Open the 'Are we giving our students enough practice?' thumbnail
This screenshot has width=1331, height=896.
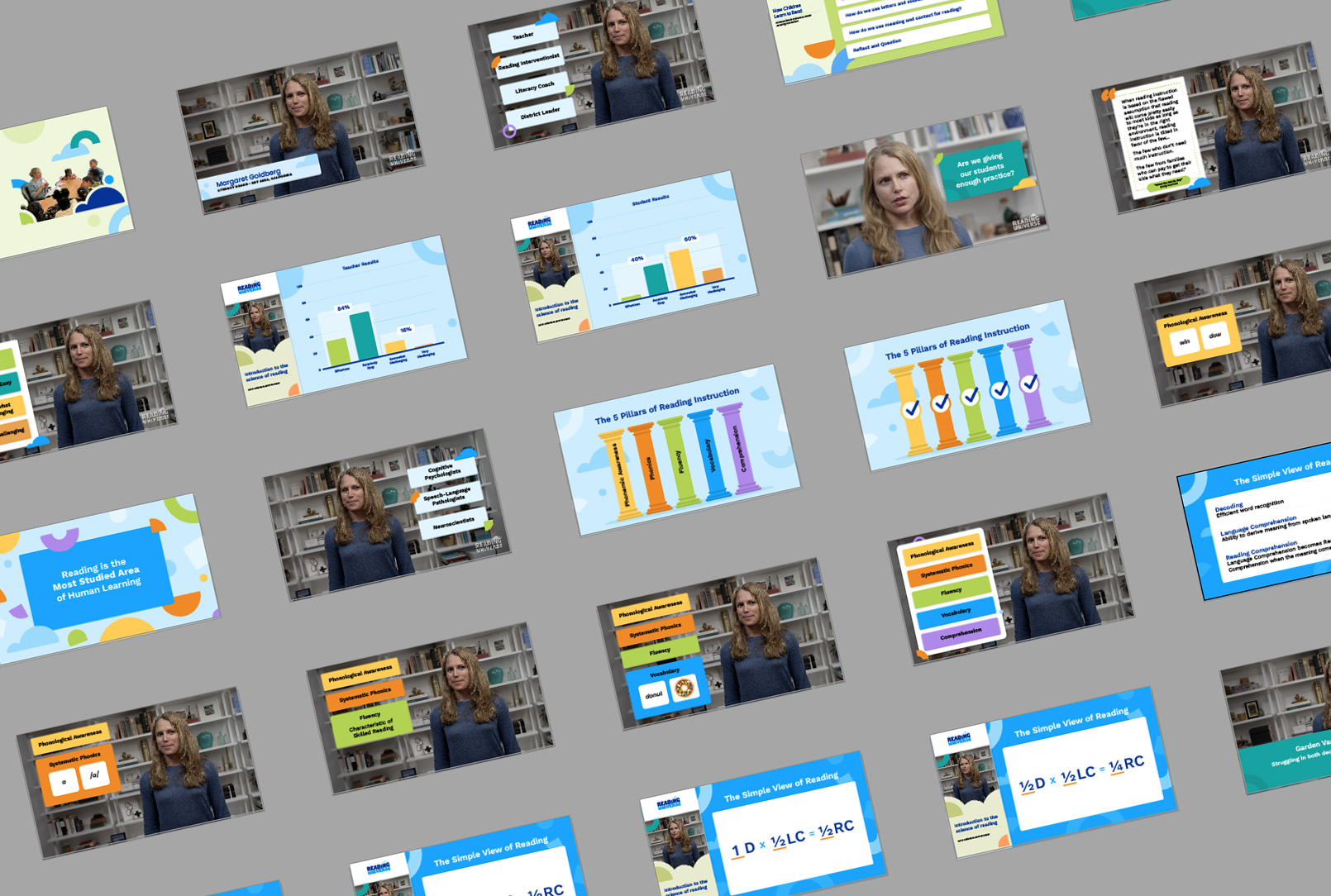924,193
